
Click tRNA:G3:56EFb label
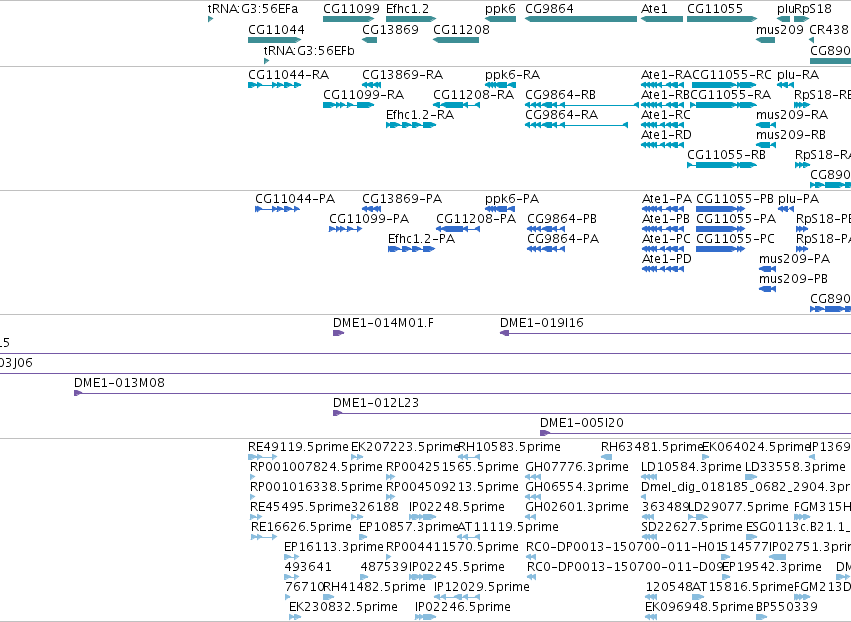click(309, 50)
